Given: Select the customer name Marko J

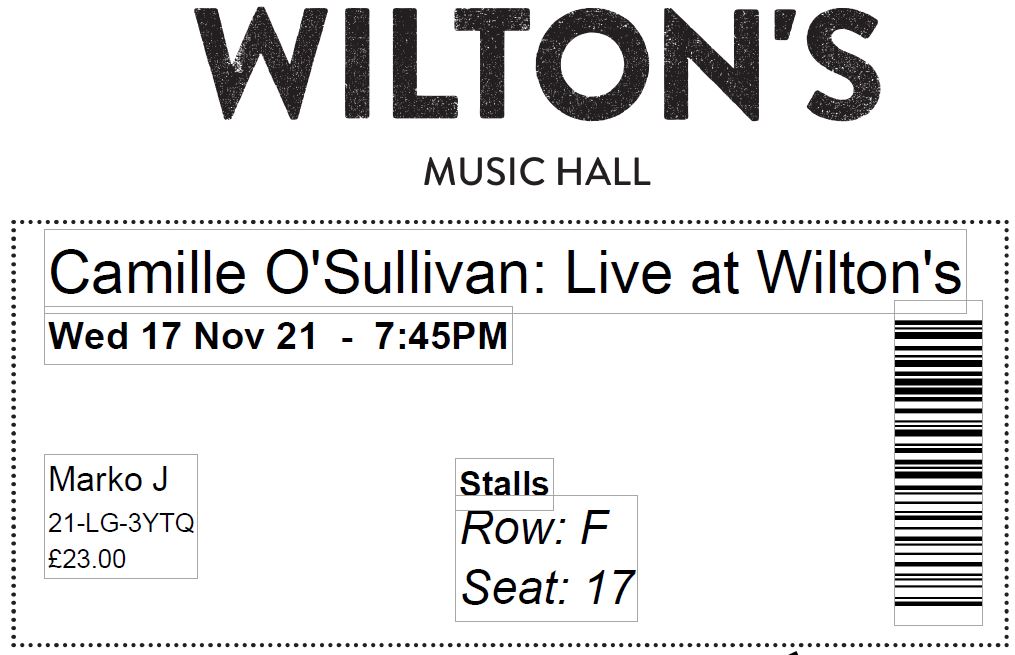Looking at the screenshot, I should pyautogui.click(x=108, y=479).
